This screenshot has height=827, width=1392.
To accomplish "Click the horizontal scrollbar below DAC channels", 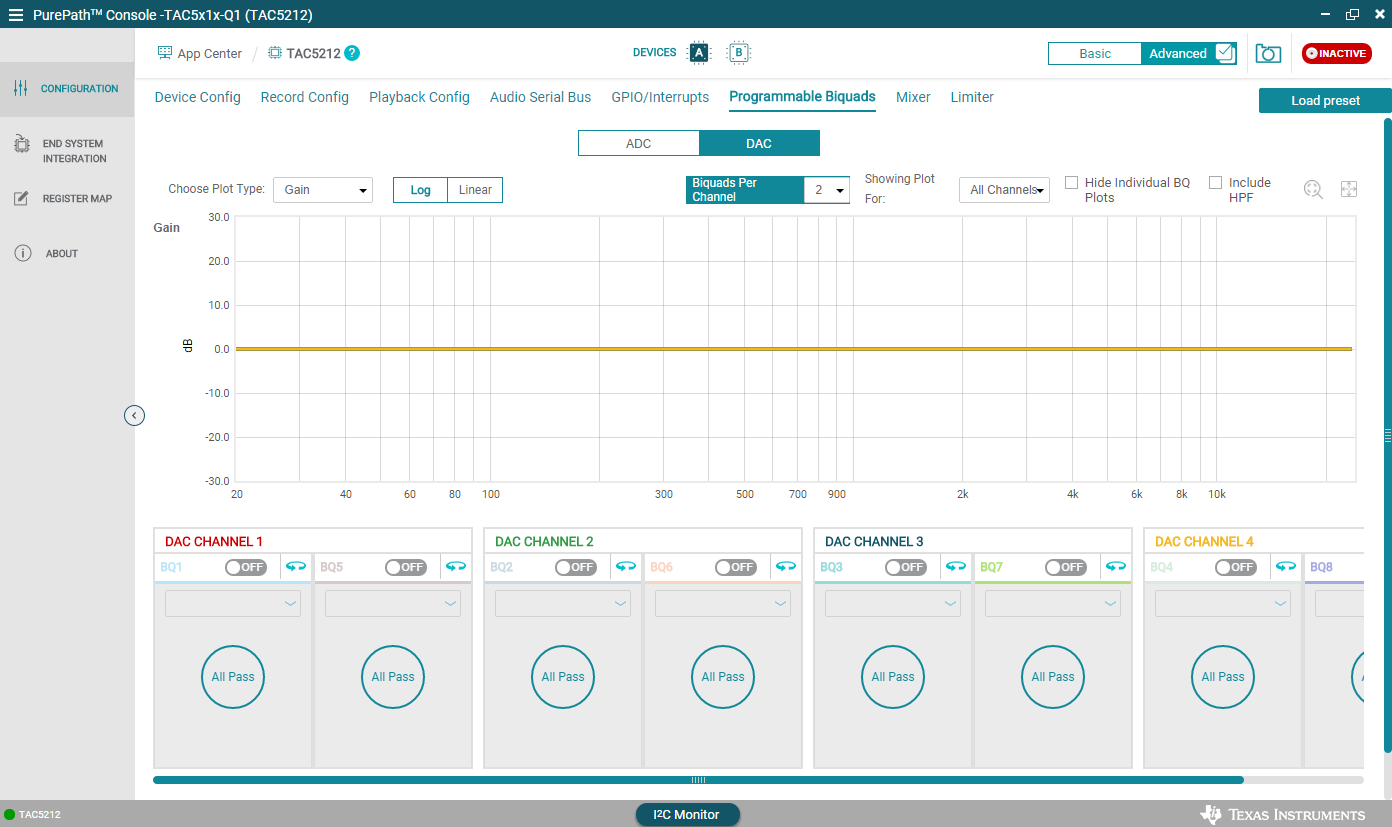I will pyautogui.click(x=698, y=780).
